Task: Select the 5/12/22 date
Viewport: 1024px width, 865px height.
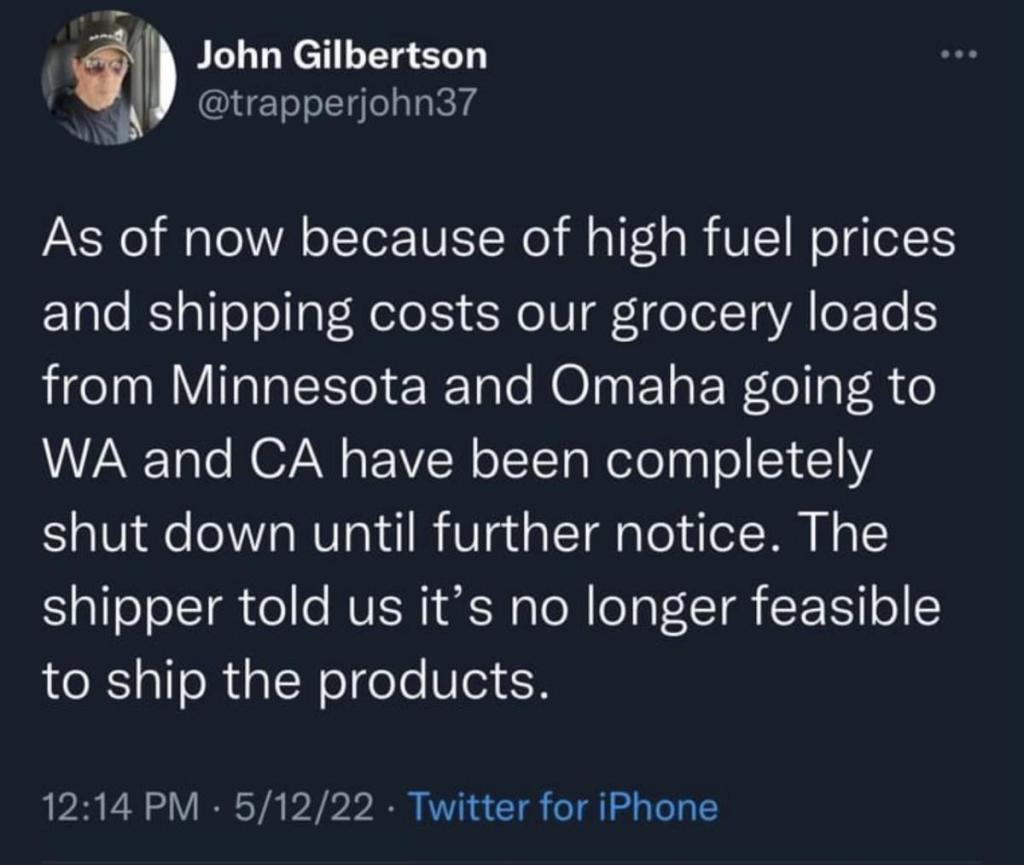Action: [x=305, y=806]
